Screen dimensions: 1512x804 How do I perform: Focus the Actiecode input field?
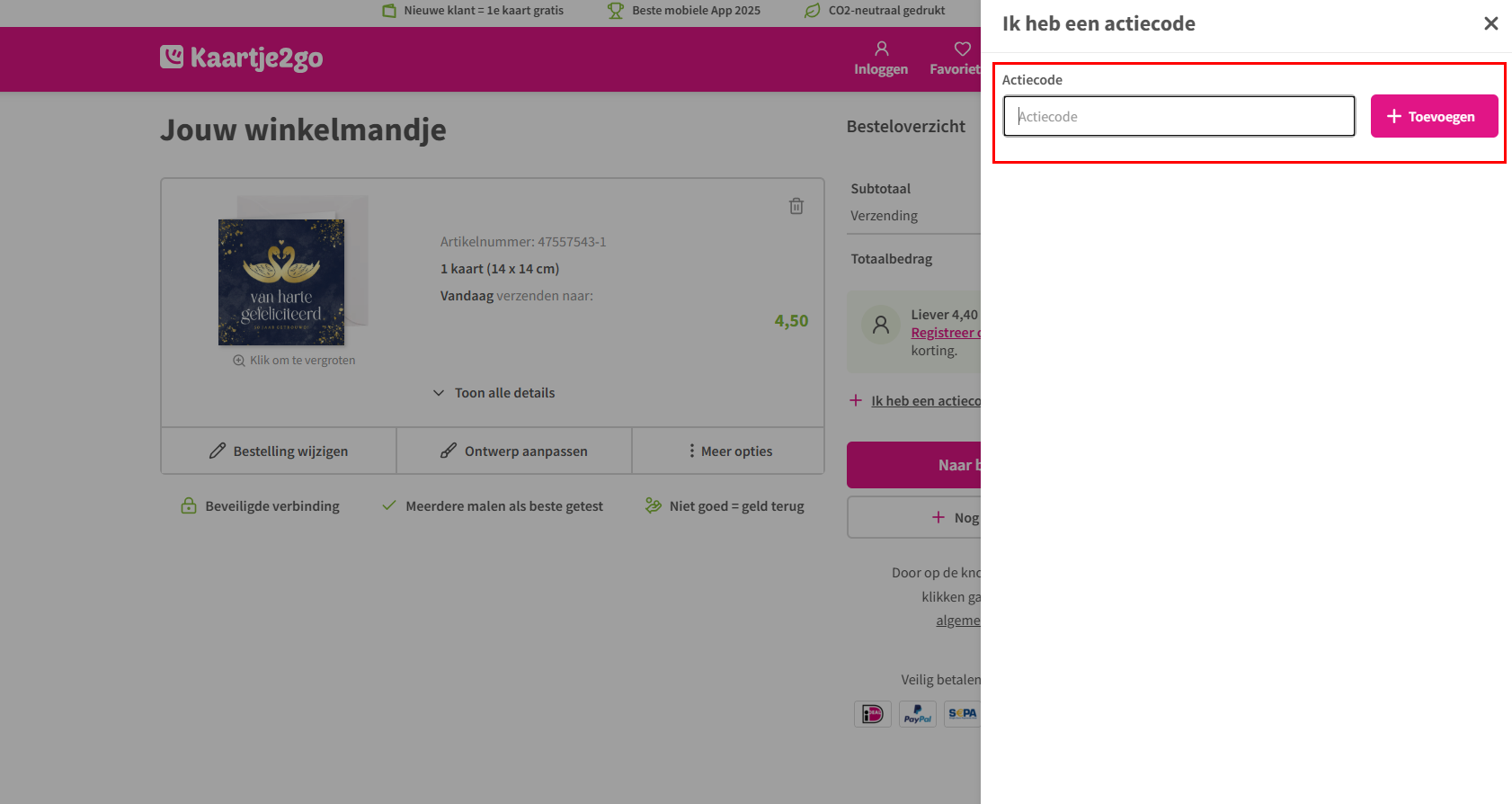point(1178,116)
